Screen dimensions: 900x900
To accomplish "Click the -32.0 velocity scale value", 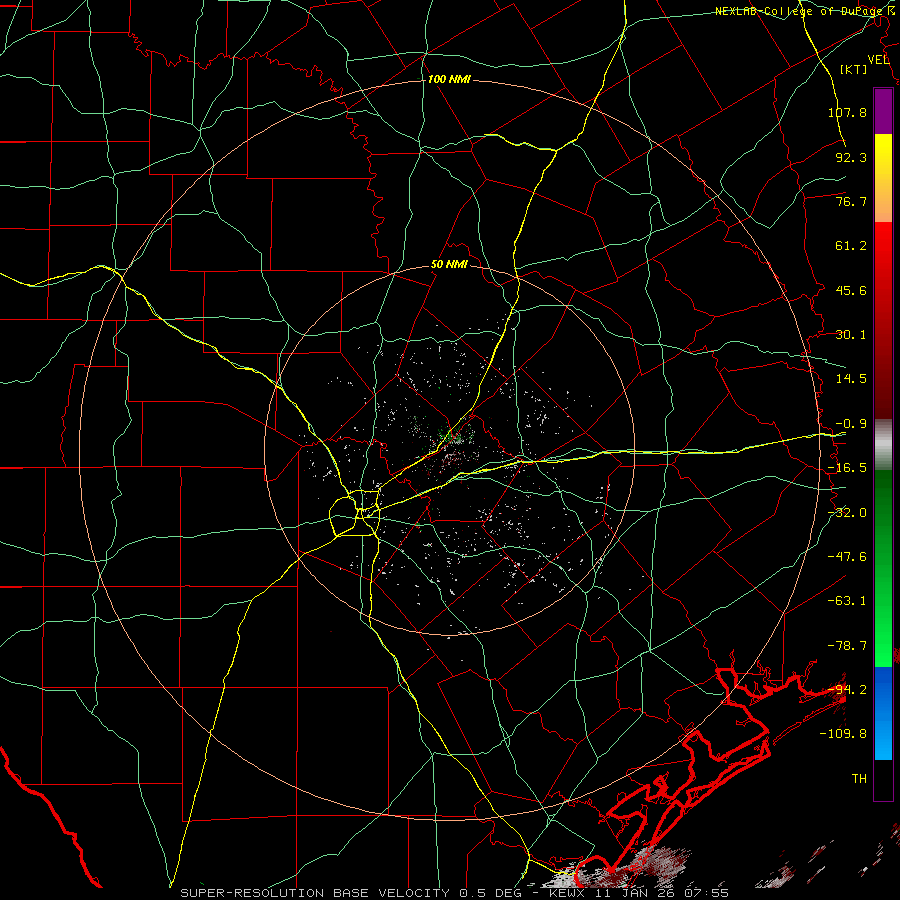I will (847, 513).
